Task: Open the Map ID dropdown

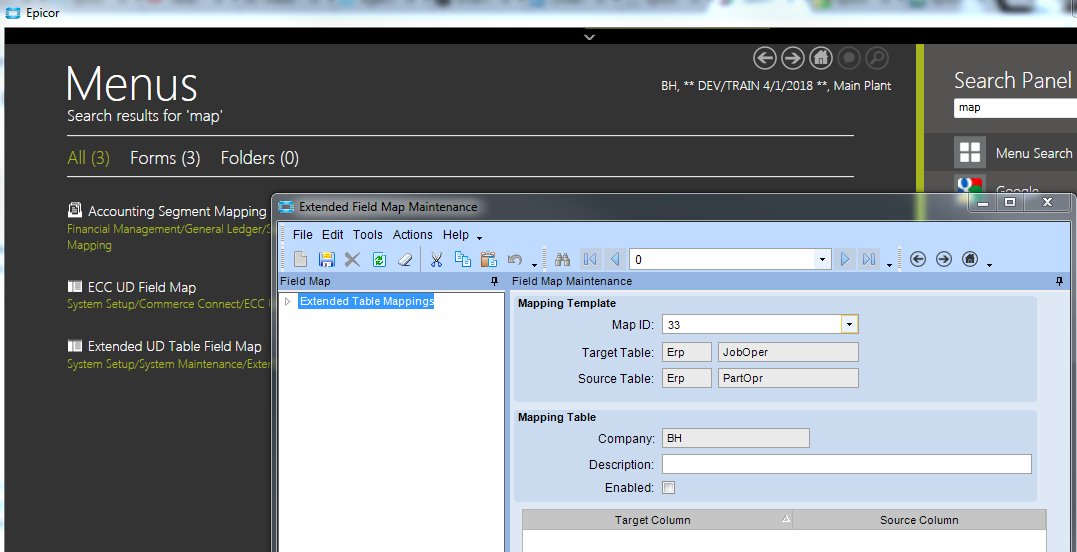Action: [x=850, y=324]
